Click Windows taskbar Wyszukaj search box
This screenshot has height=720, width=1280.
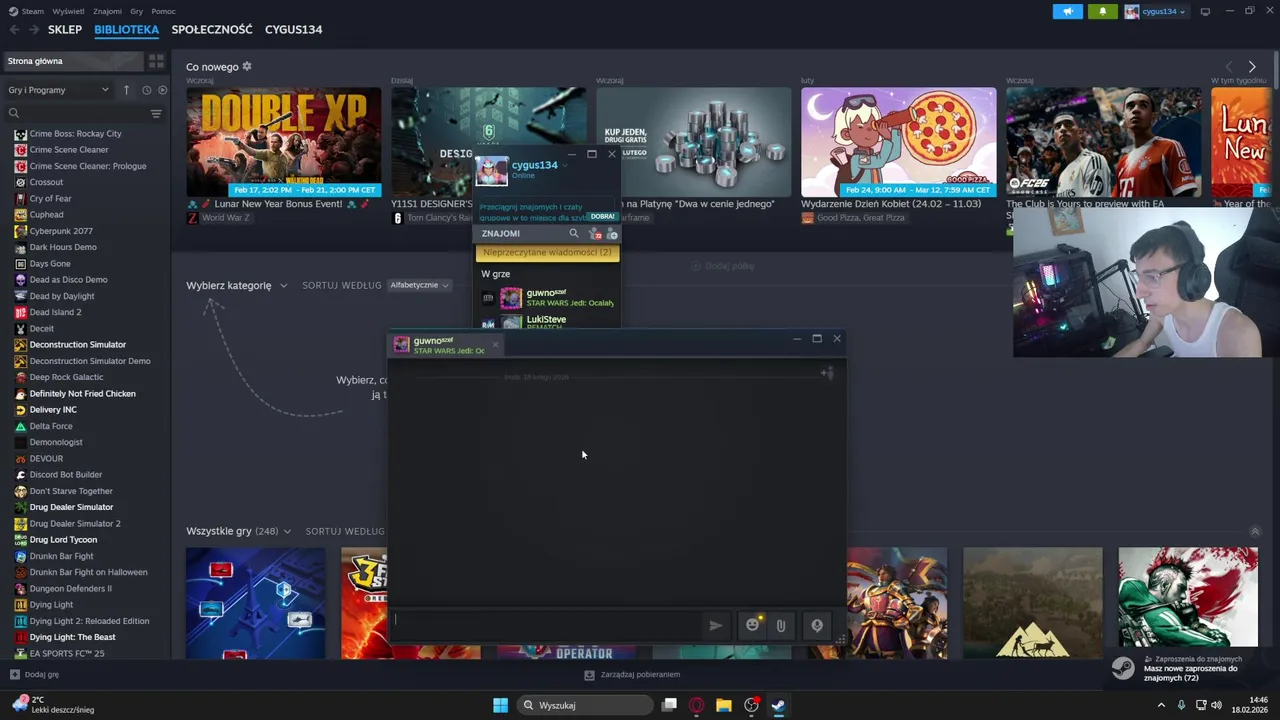[585, 705]
